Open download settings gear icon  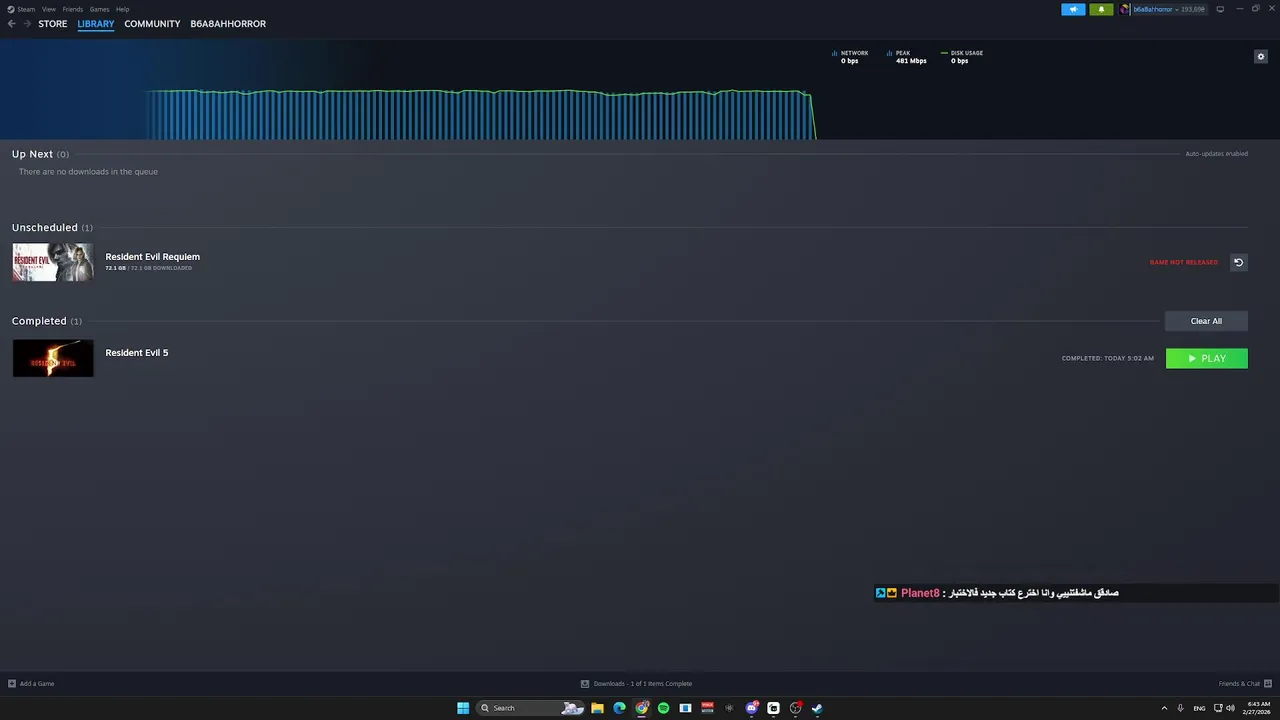(1261, 56)
